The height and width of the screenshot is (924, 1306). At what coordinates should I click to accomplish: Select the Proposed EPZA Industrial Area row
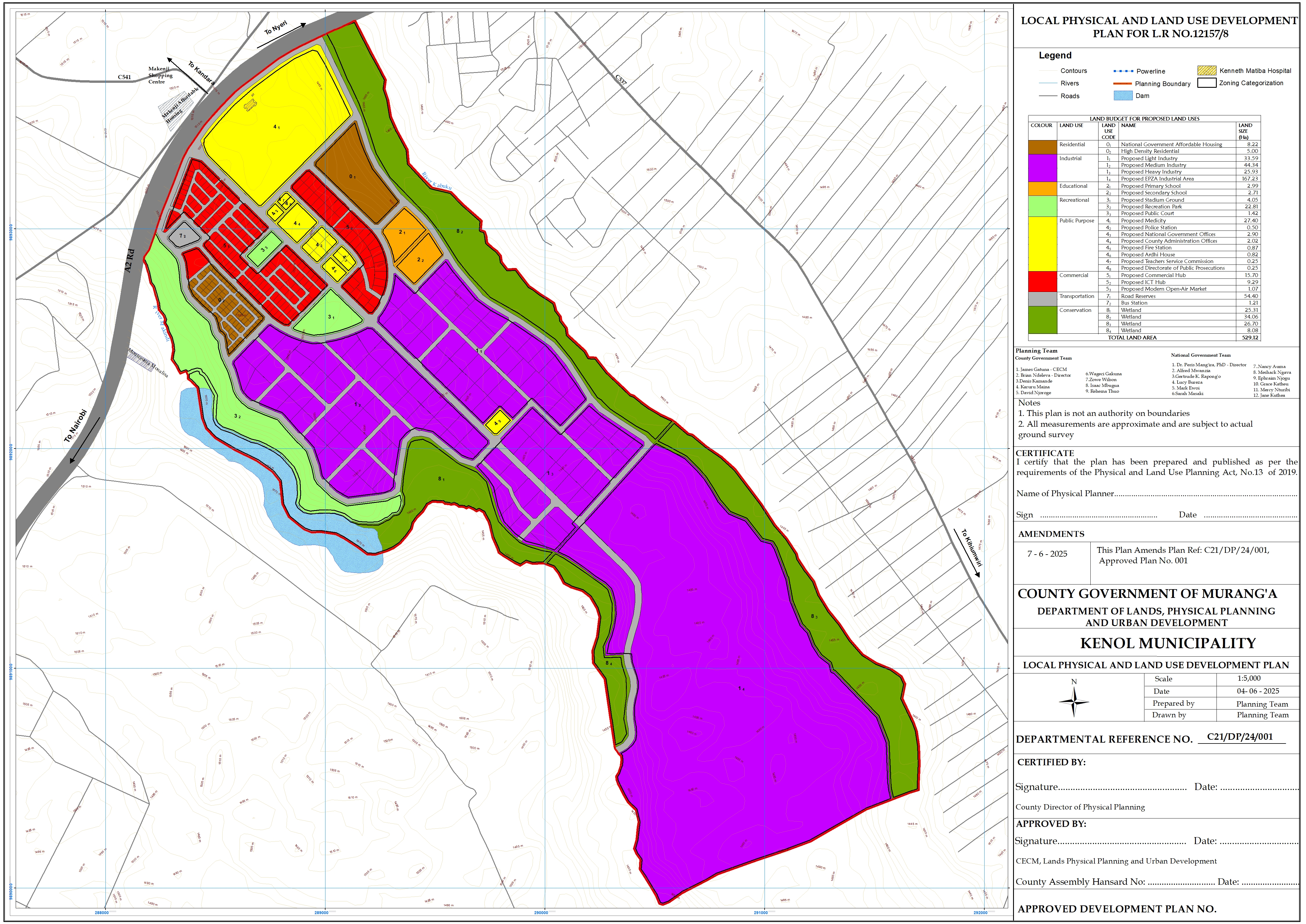click(x=1157, y=179)
